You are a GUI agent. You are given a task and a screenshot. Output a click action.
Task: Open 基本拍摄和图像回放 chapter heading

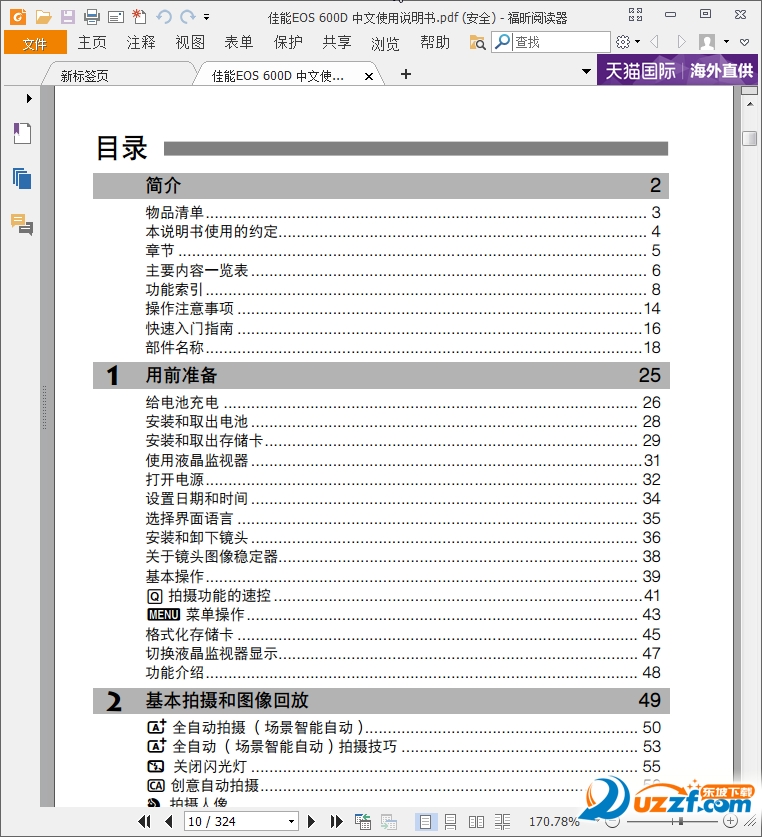click(381, 700)
